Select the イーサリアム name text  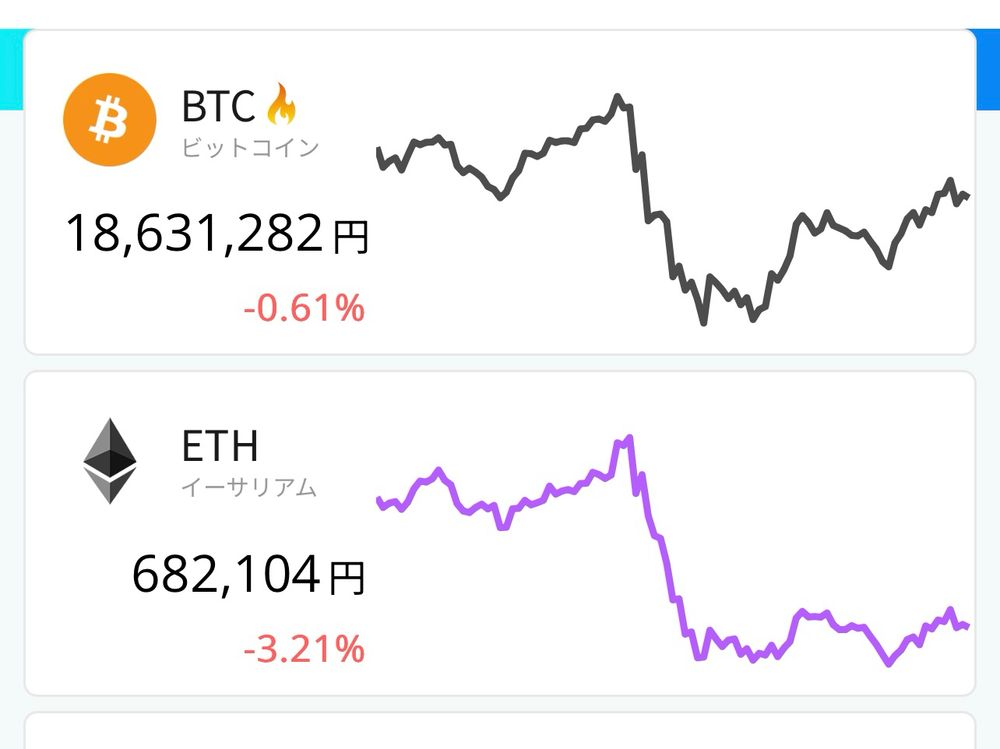[x=249, y=487]
